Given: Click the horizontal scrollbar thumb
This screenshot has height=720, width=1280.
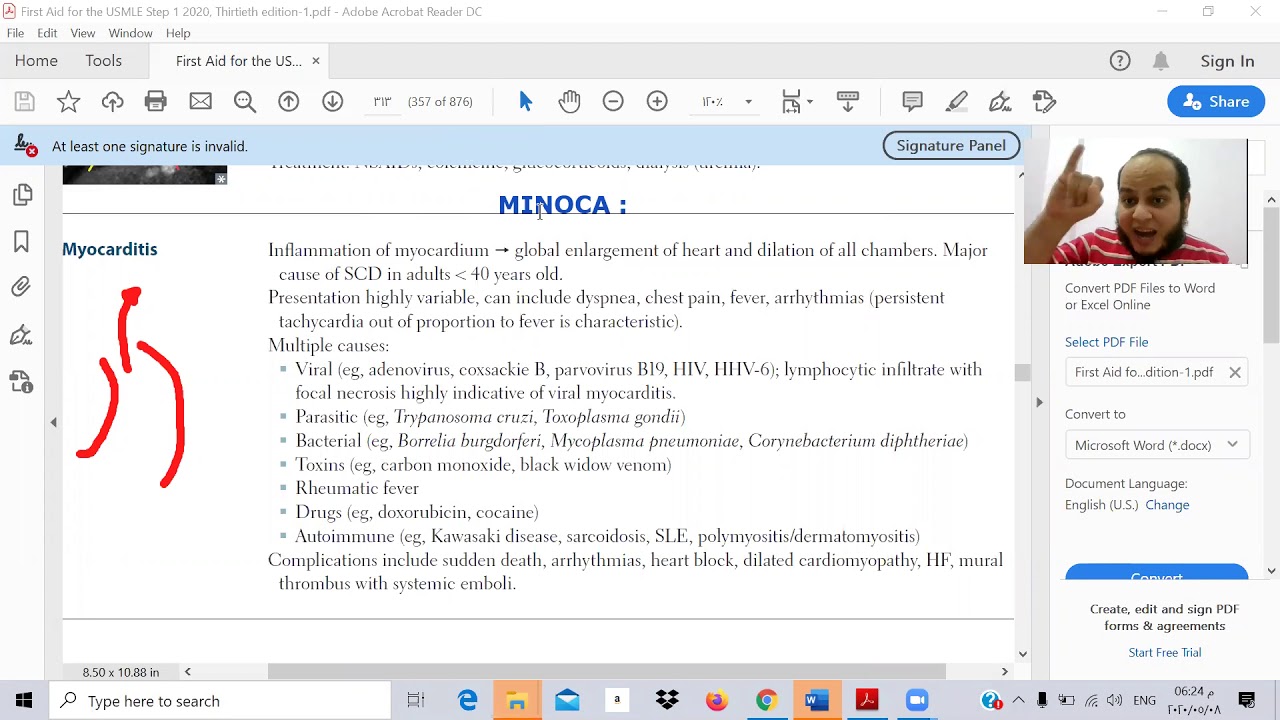Looking at the screenshot, I should tap(607, 672).
